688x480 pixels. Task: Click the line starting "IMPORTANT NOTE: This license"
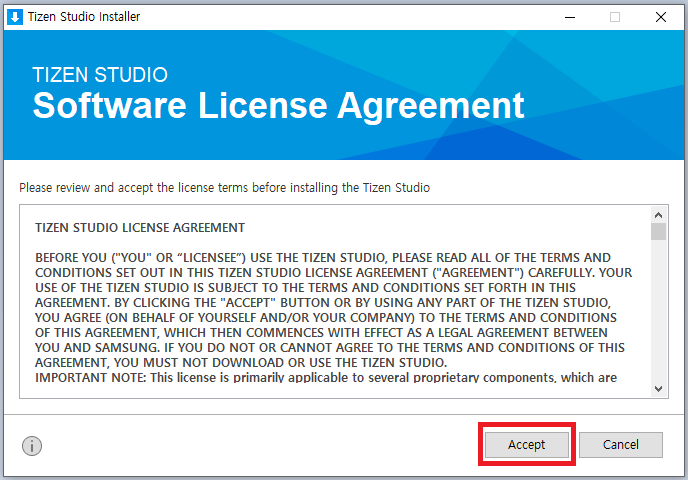pos(326,378)
